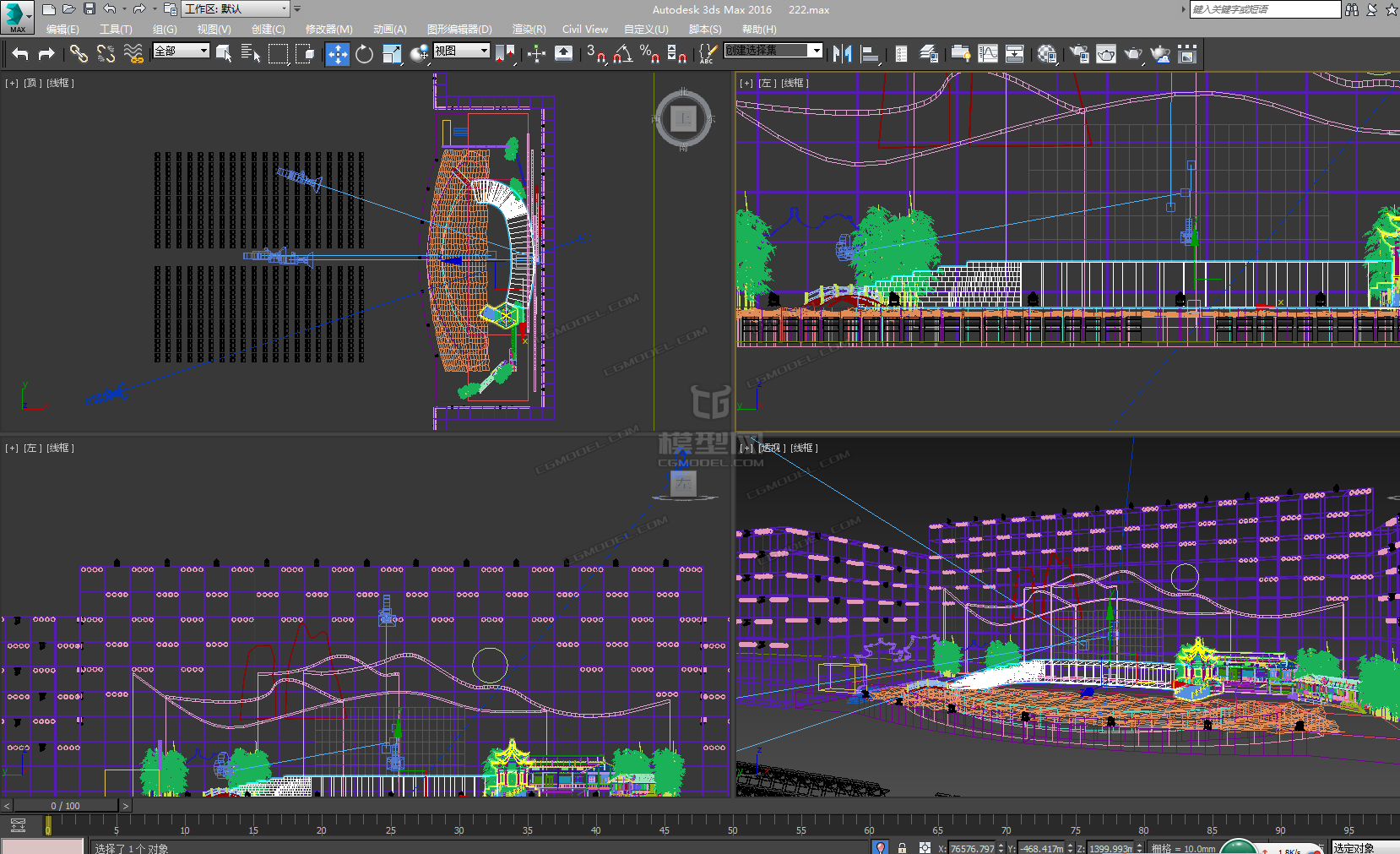
Task: Toggle the Angle Snap button
Action: 622,55
